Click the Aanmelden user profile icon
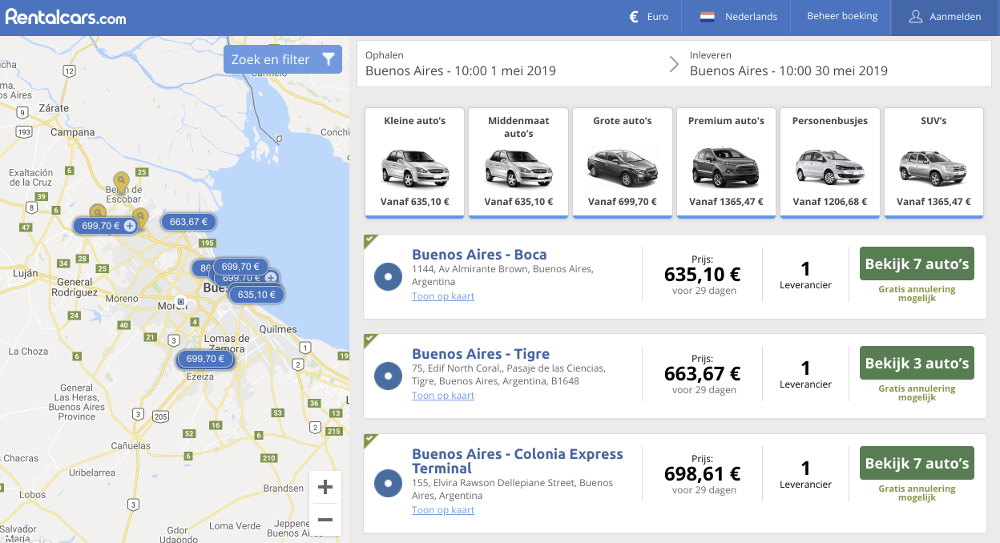The height and width of the screenshot is (543, 1000). pyautogui.click(x=915, y=17)
